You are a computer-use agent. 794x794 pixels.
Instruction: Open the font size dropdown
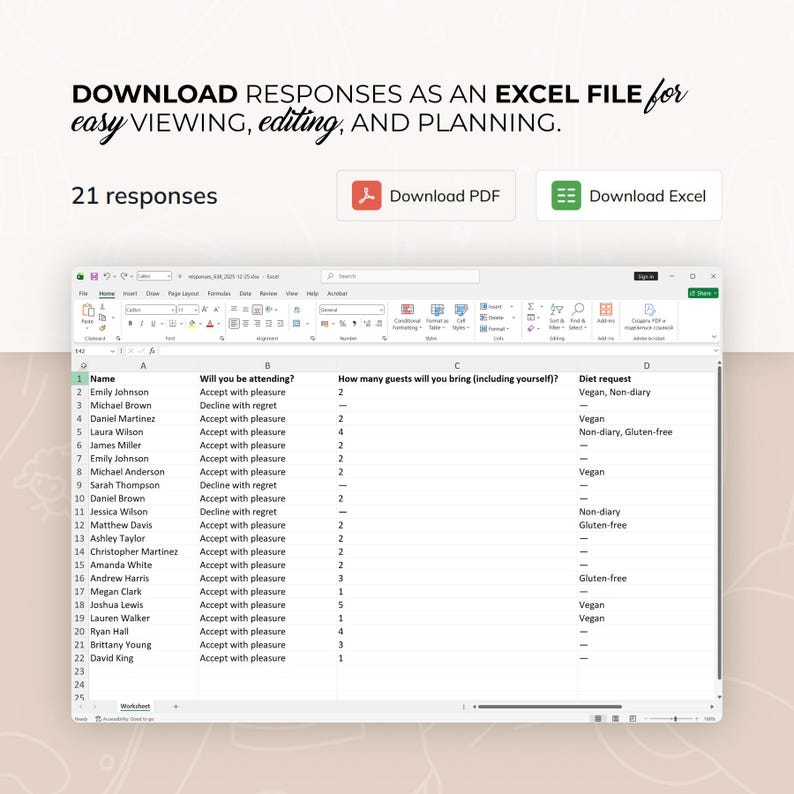coord(196,309)
